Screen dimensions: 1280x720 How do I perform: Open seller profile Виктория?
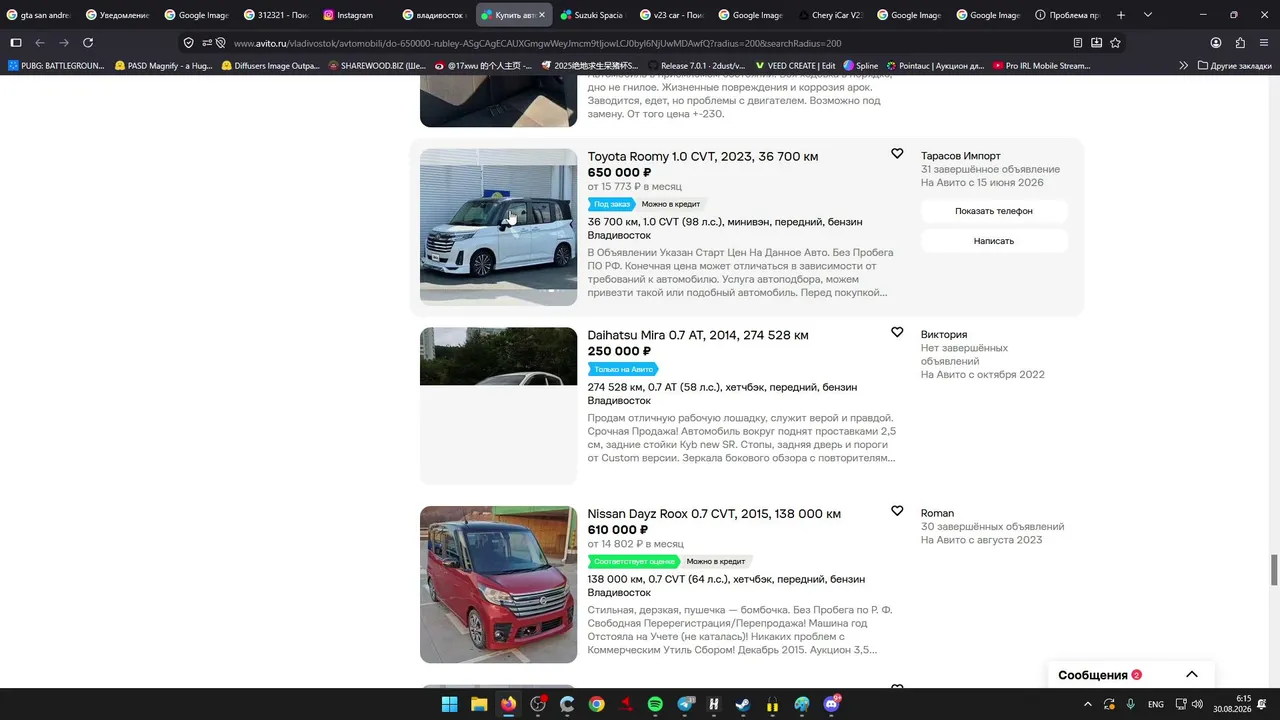(944, 334)
